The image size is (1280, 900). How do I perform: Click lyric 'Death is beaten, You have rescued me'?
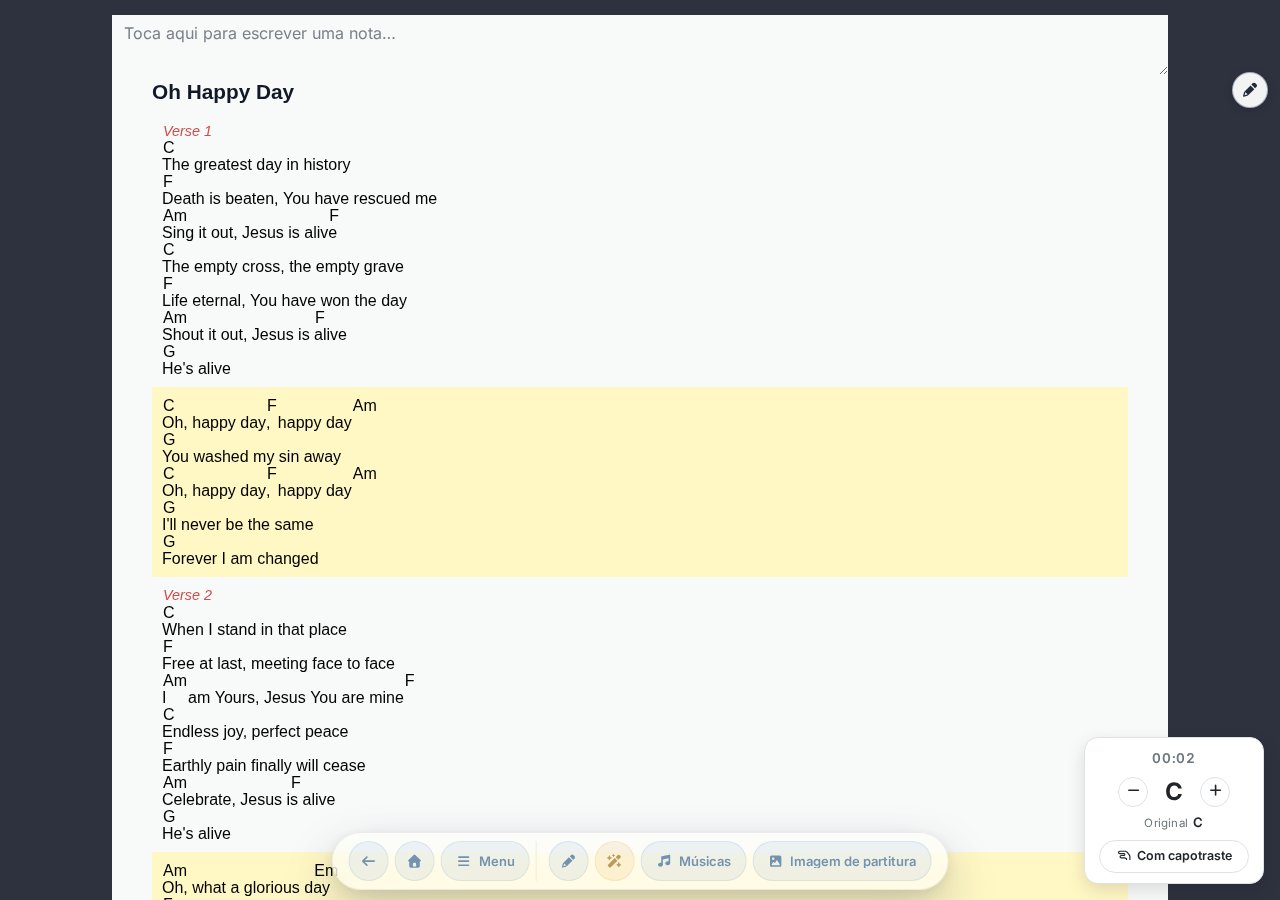(x=299, y=199)
